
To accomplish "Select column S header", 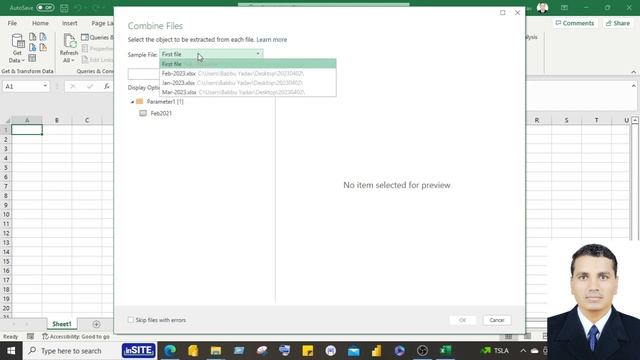I will click(x=566, y=120).
